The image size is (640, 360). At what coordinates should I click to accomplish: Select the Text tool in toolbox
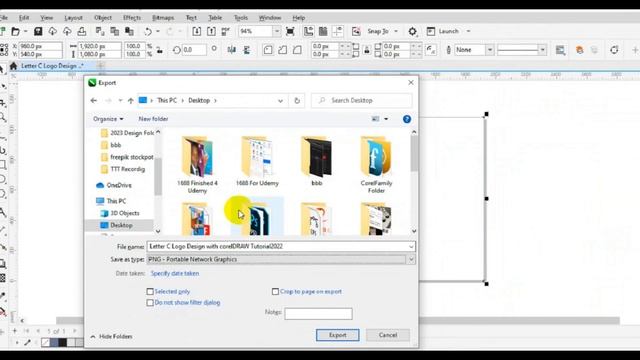pos(3,212)
